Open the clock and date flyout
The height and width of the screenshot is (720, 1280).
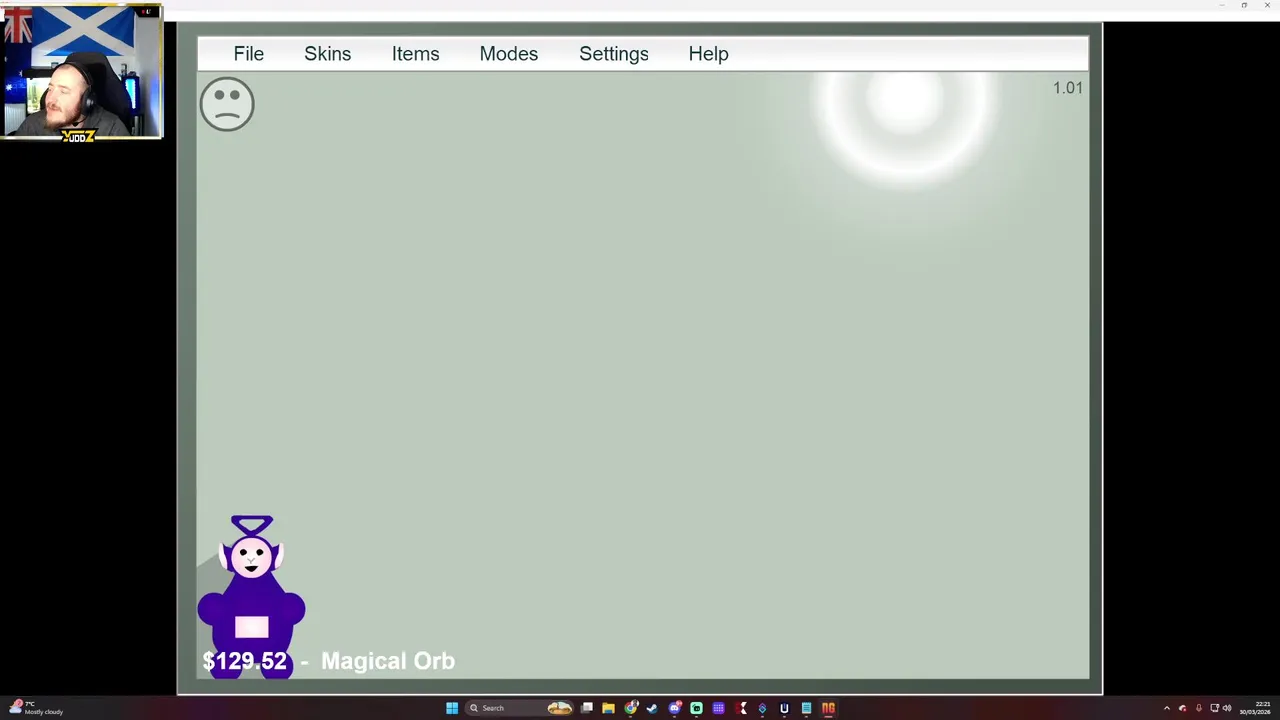(x=1256, y=708)
